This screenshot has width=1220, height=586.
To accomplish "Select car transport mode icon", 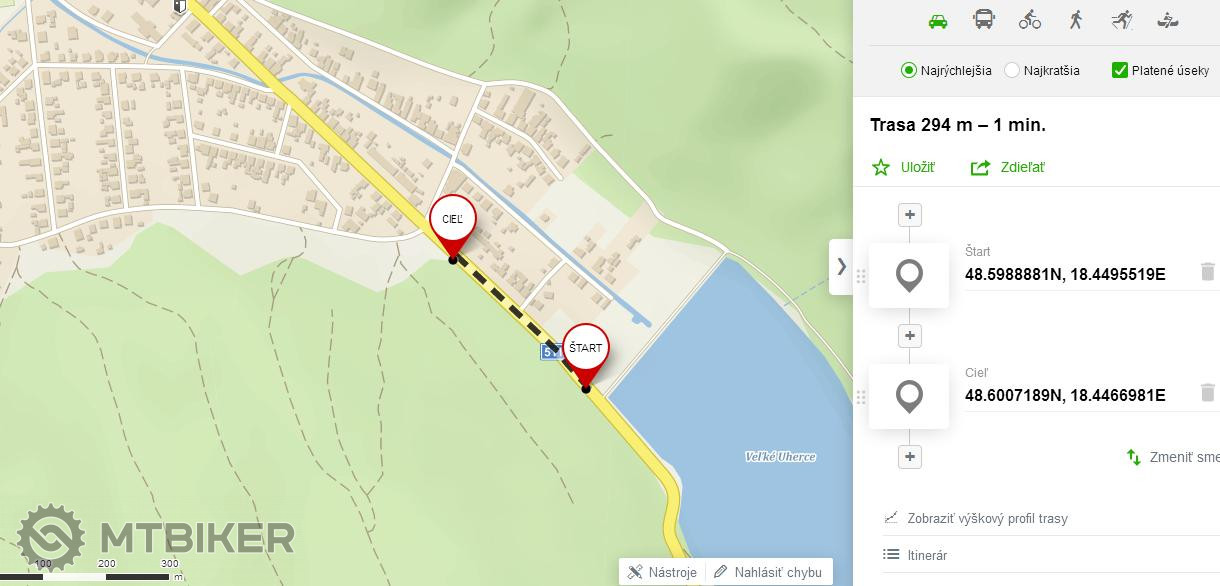I will point(937,20).
